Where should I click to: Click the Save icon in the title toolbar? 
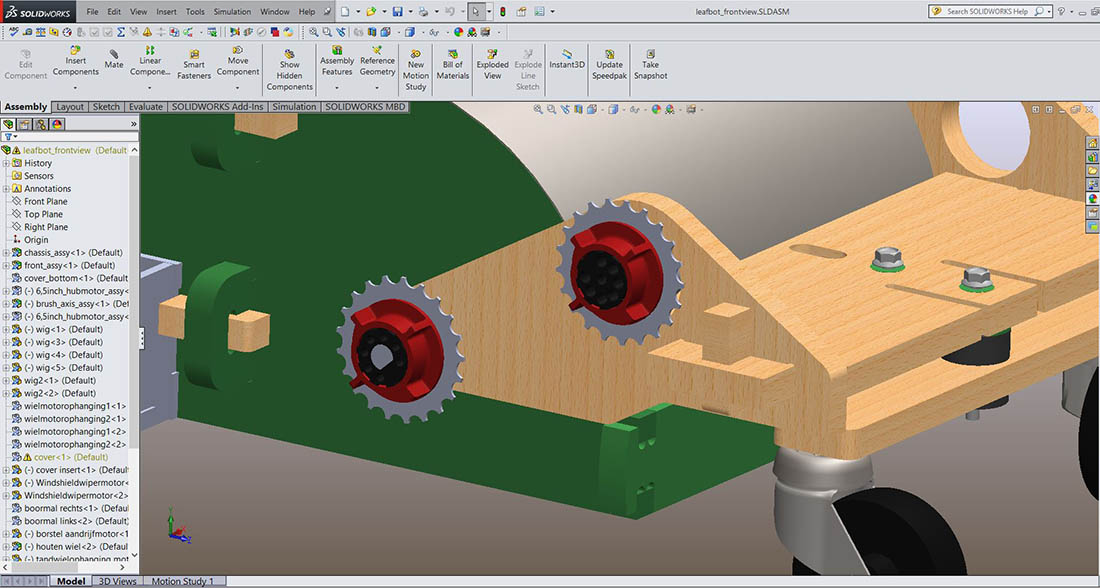click(x=398, y=11)
